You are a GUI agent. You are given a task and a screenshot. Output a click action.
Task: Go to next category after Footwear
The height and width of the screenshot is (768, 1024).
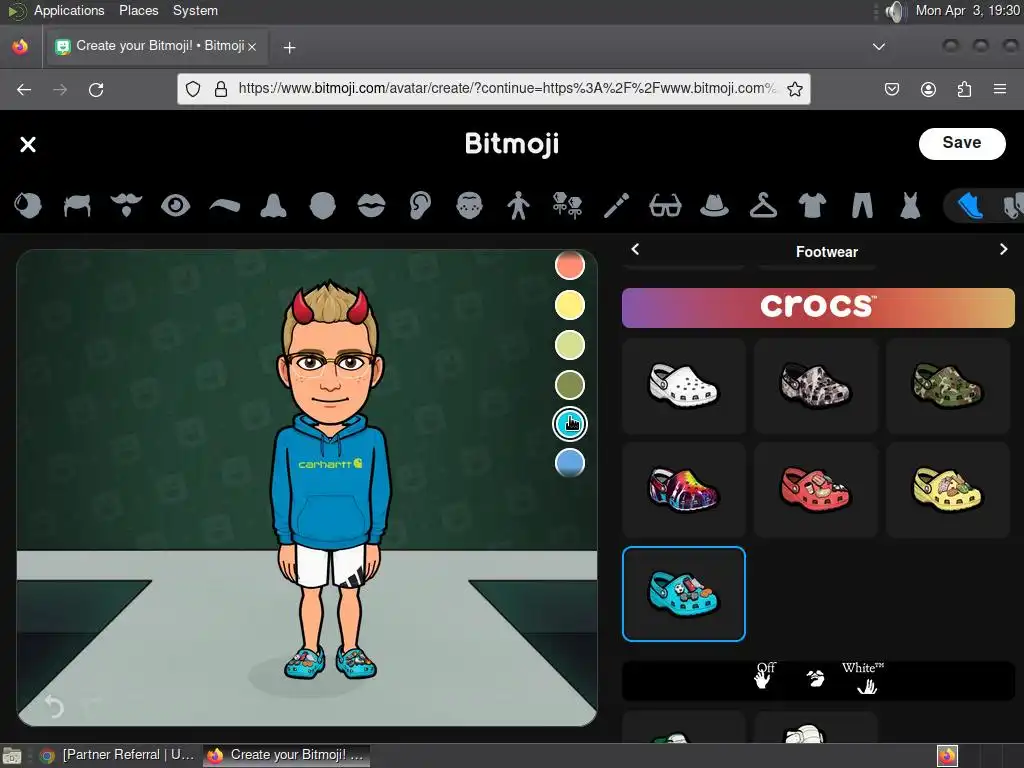click(1003, 249)
